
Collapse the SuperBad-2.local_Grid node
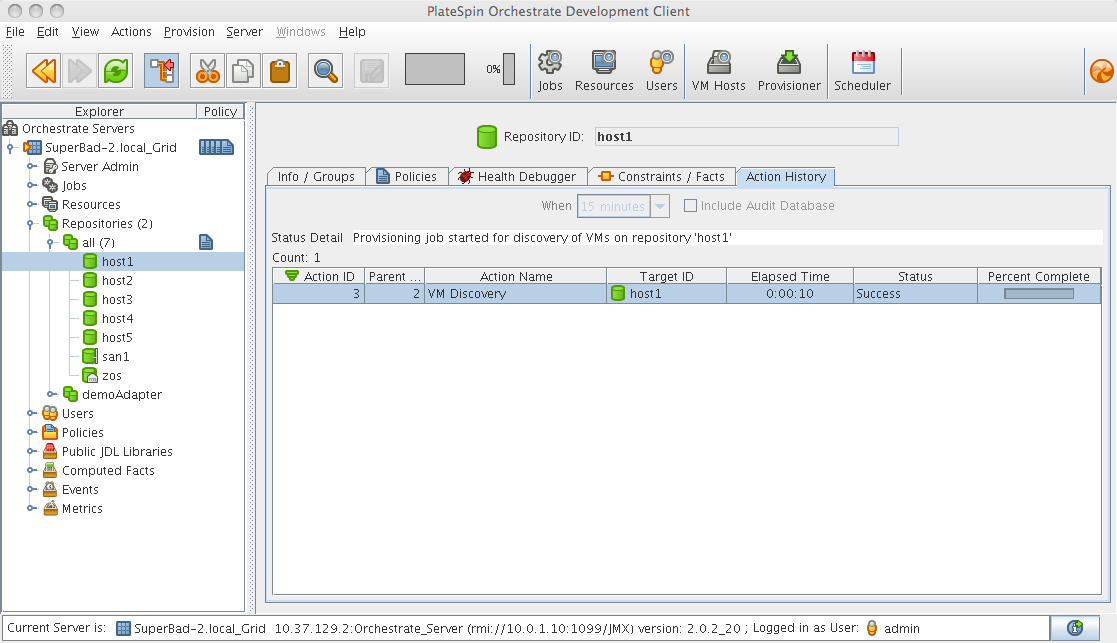pyautogui.click(x=11, y=148)
